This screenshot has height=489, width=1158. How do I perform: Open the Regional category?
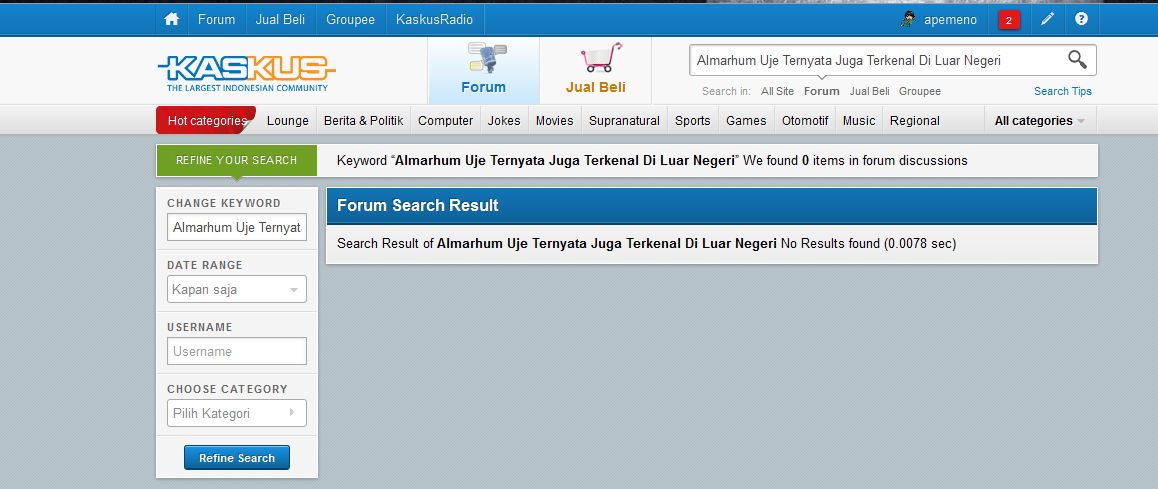coord(915,120)
